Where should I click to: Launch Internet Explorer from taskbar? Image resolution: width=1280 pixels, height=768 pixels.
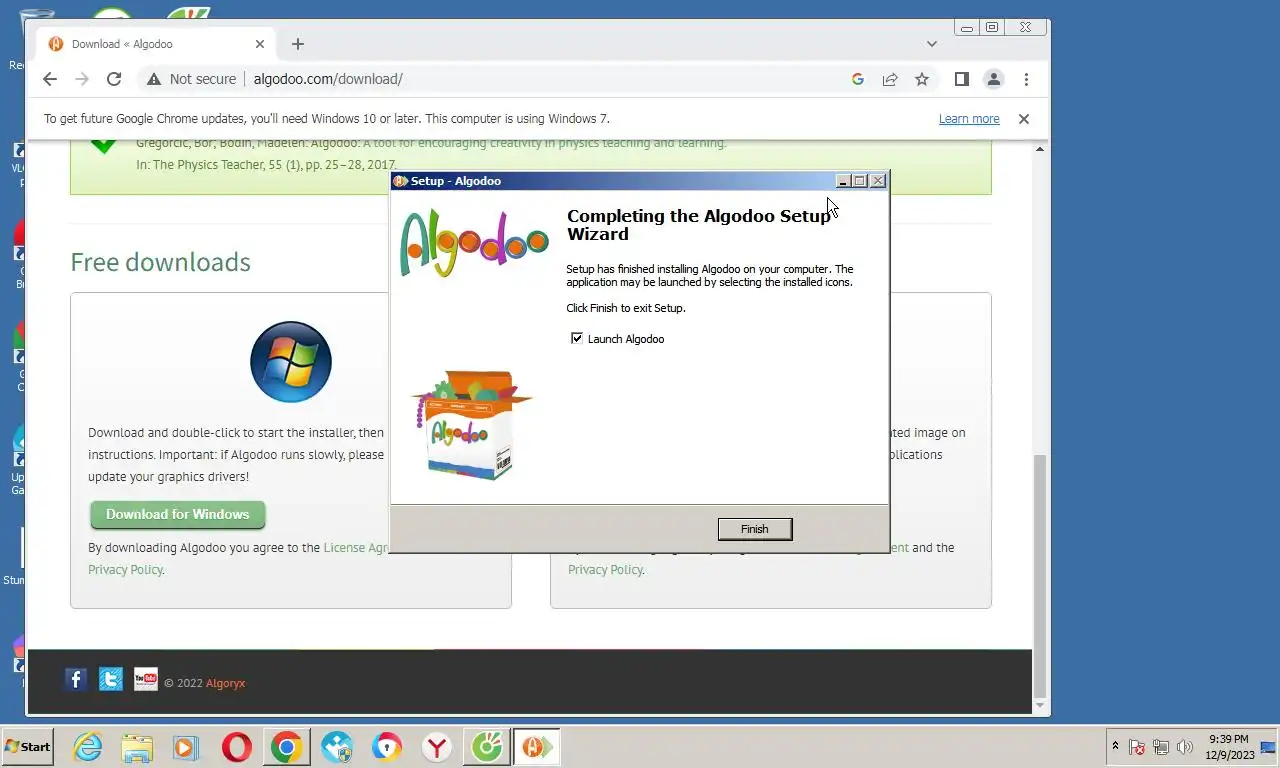click(88, 747)
